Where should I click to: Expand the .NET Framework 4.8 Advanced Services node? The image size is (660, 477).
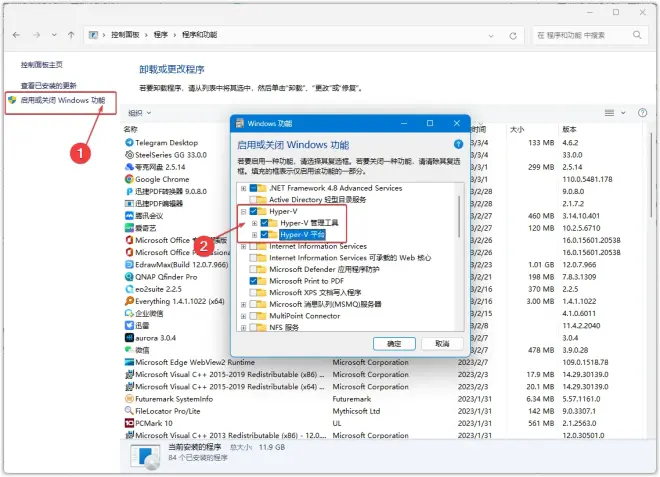click(x=243, y=188)
